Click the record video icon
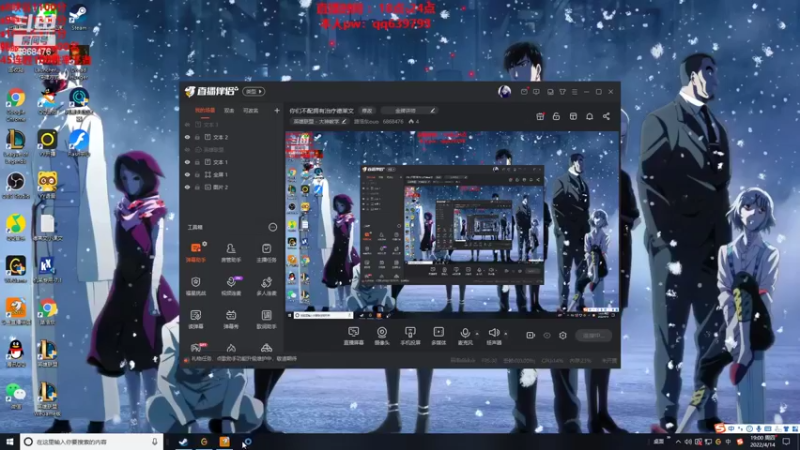The width and height of the screenshot is (800, 450). (530, 335)
